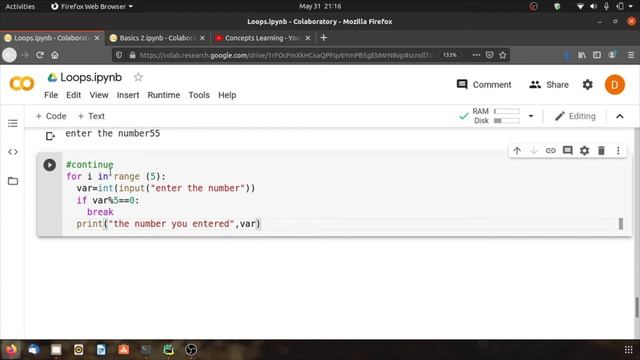
Task: Click the page vertical scrollbar thumb
Action: tap(636, 307)
